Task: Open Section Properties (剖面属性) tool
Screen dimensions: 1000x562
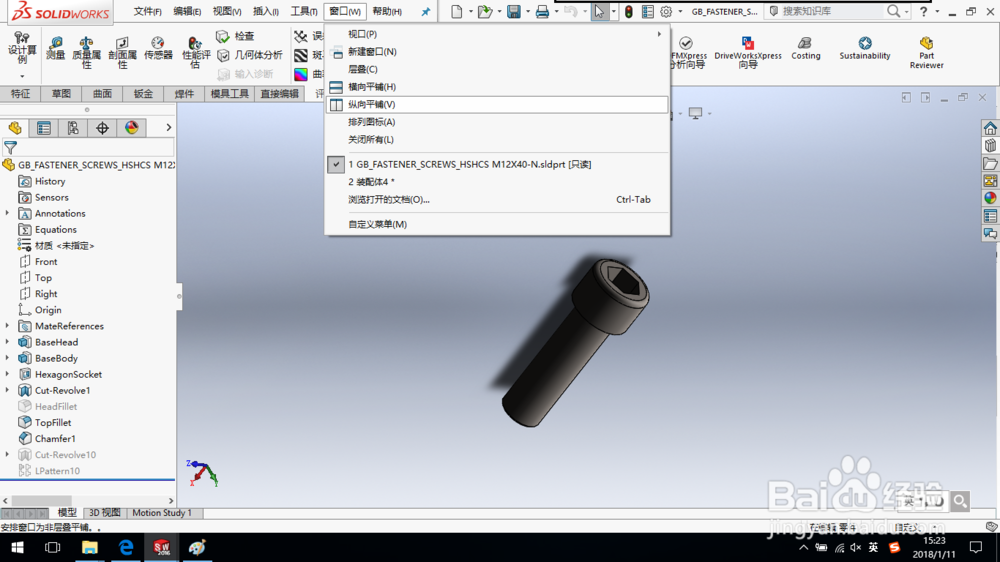Action: point(122,52)
